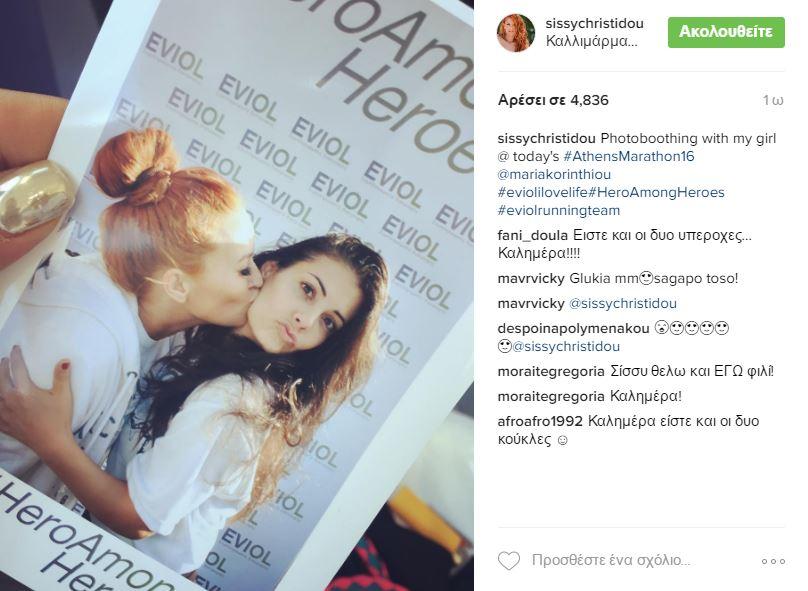Open fani_doula commenter profile
808x591 pixels.
click(533, 235)
